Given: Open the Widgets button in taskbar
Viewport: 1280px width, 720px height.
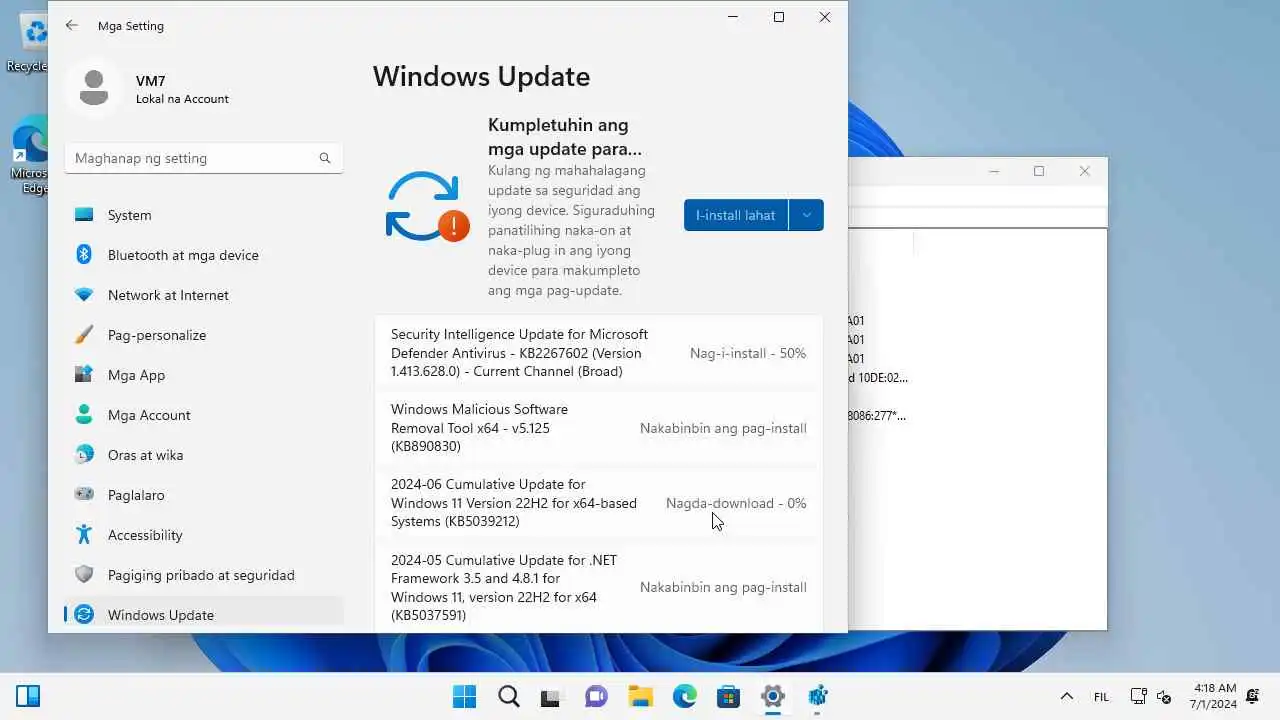Looking at the screenshot, I should coord(28,696).
